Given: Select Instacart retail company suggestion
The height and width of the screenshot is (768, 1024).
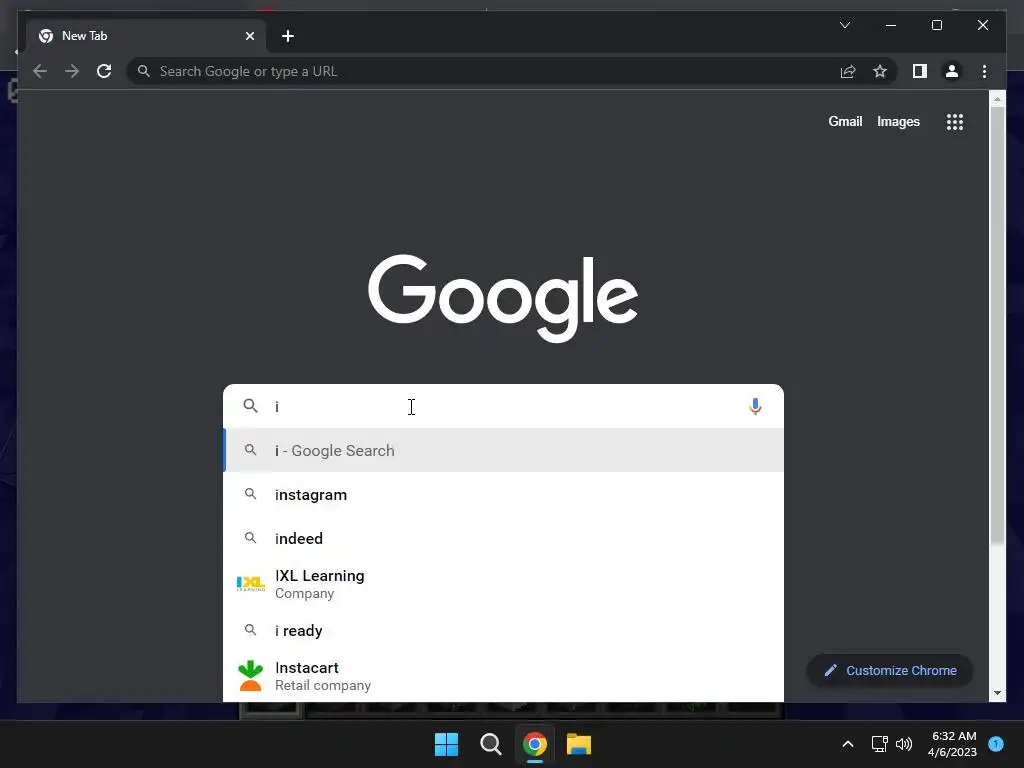Looking at the screenshot, I should (504, 676).
